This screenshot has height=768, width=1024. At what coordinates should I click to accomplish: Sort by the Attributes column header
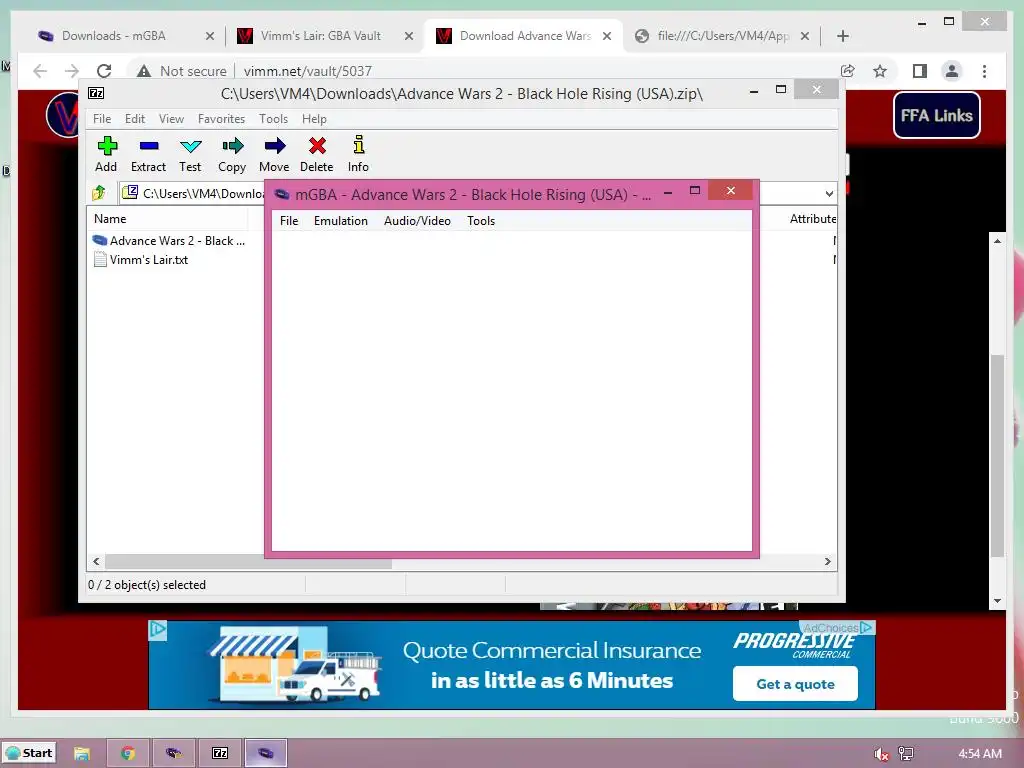812,219
